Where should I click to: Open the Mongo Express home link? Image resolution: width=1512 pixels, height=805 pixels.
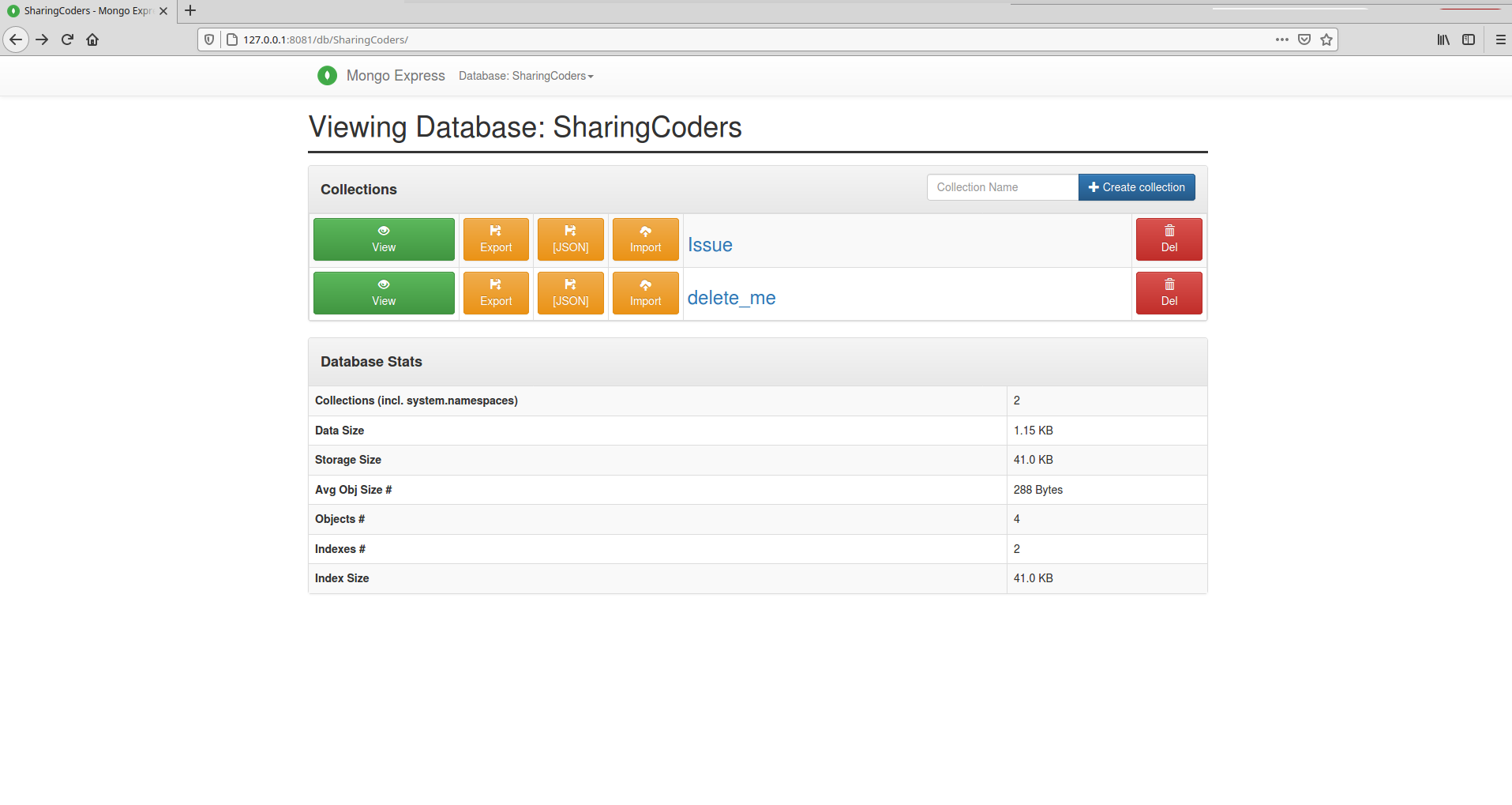tap(396, 76)
